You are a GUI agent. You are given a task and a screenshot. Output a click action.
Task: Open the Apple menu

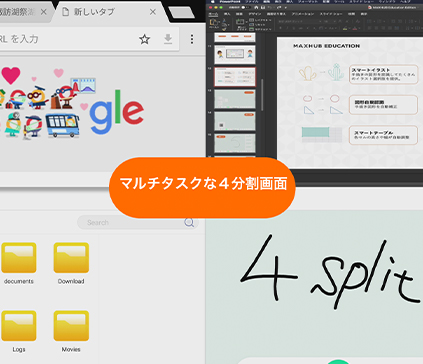click(x=213, y=2)
